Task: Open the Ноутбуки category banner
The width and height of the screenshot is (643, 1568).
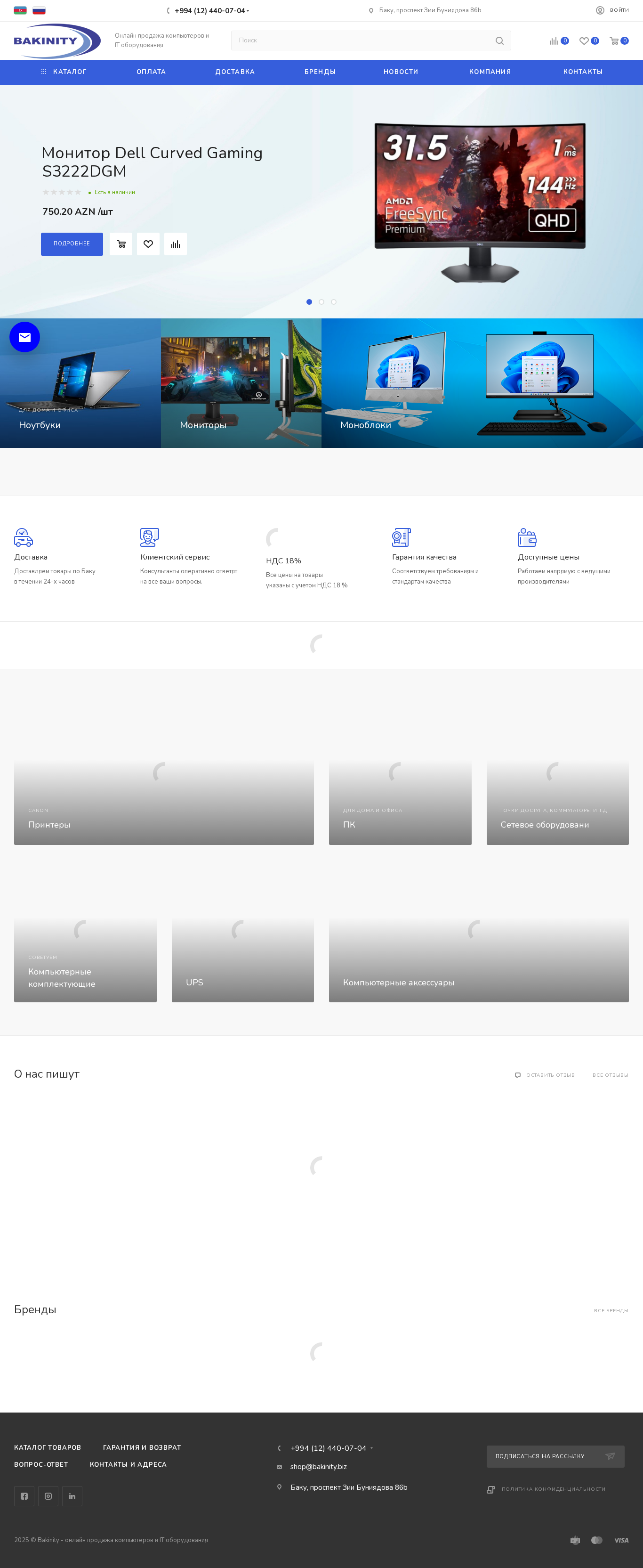Action: click(x=80, y=383)
